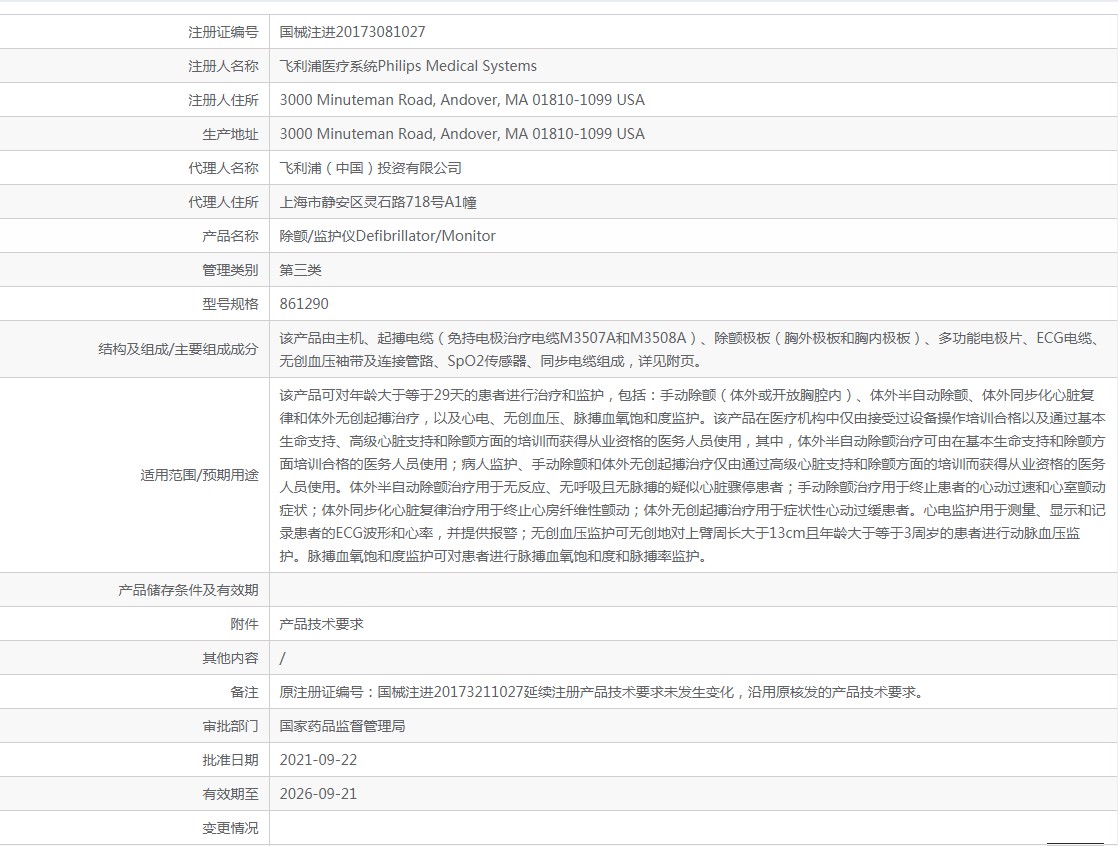
Task: Select management class value 第三类
Action: (300, 270)
